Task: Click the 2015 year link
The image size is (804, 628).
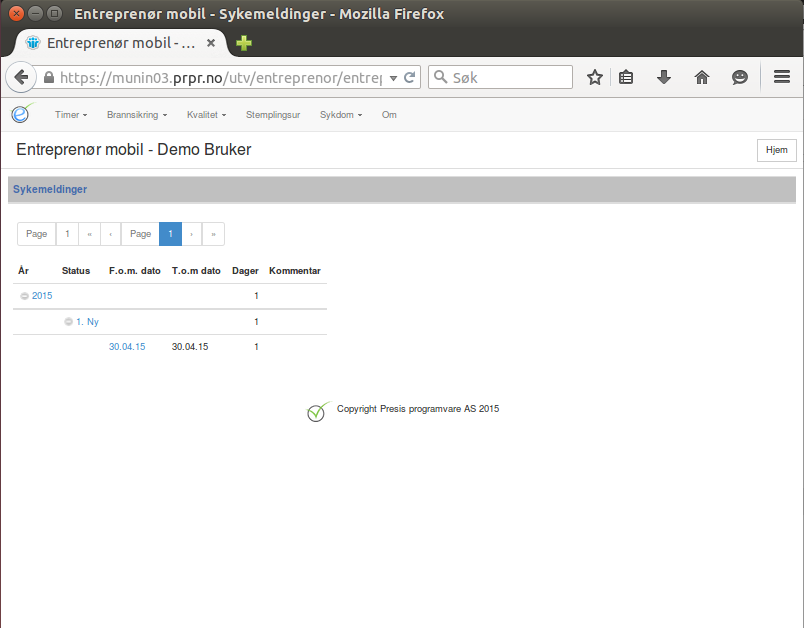Action: tap(42, 296)
